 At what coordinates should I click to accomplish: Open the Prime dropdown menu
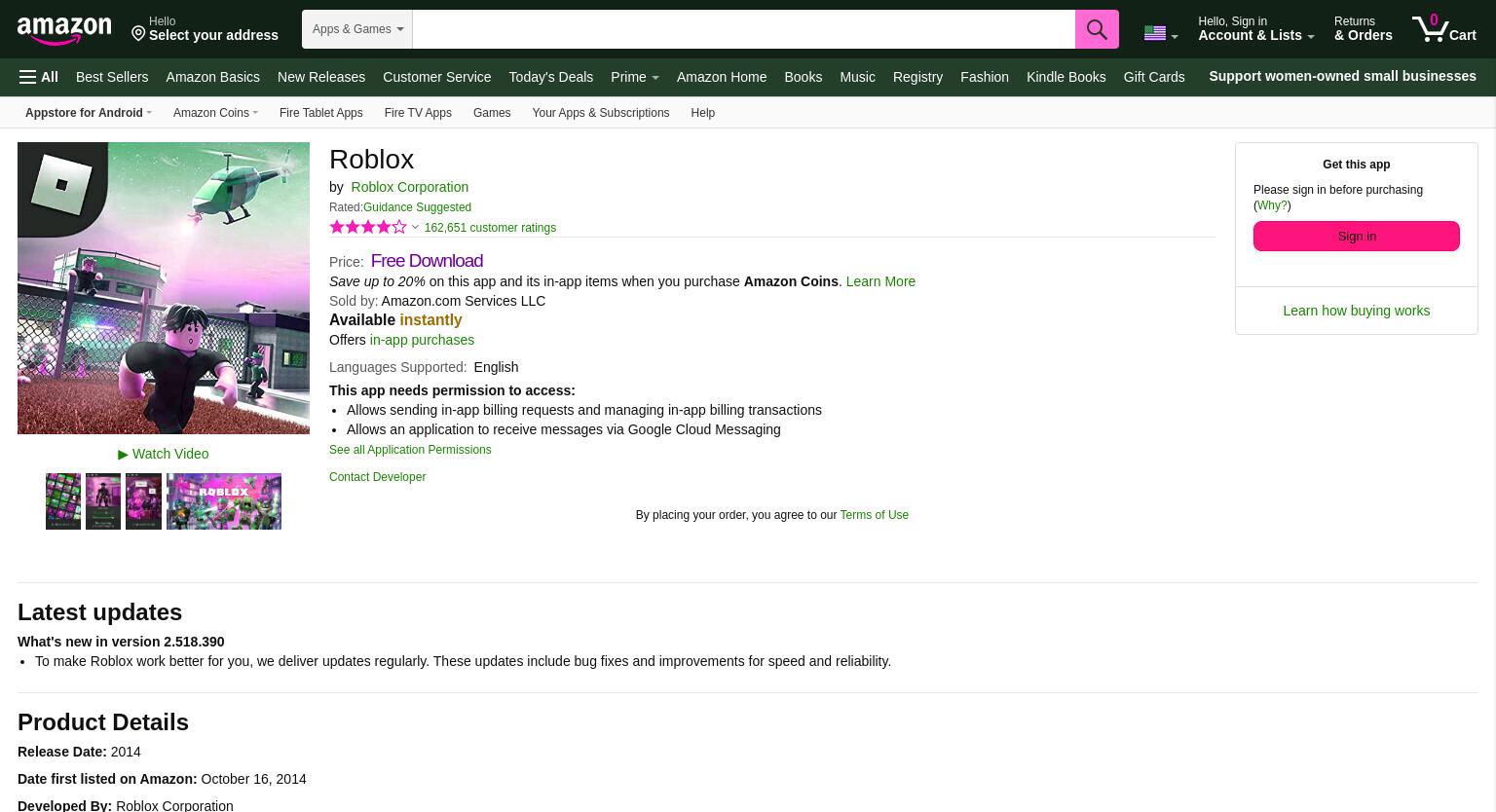634,77
